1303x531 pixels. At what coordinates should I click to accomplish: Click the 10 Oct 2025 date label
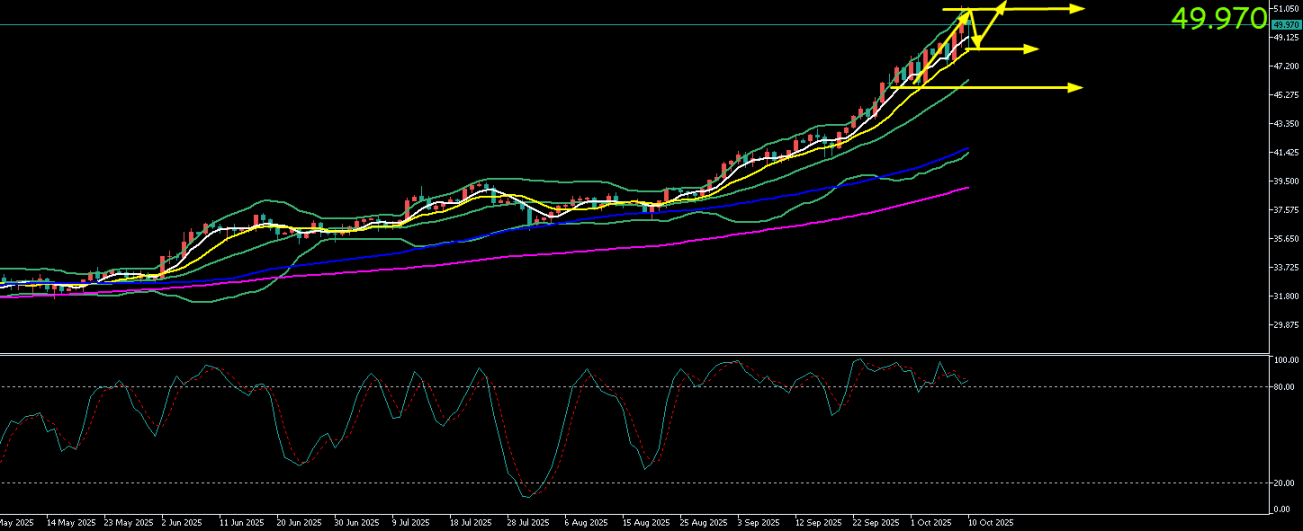pyautogui.click(x=990, y=522)
